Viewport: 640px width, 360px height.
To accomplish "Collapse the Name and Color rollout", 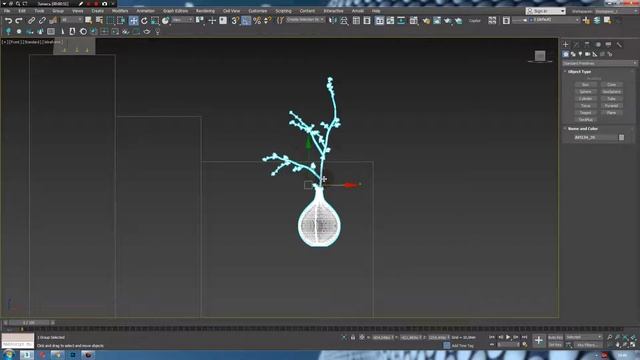I will point(583,129).
